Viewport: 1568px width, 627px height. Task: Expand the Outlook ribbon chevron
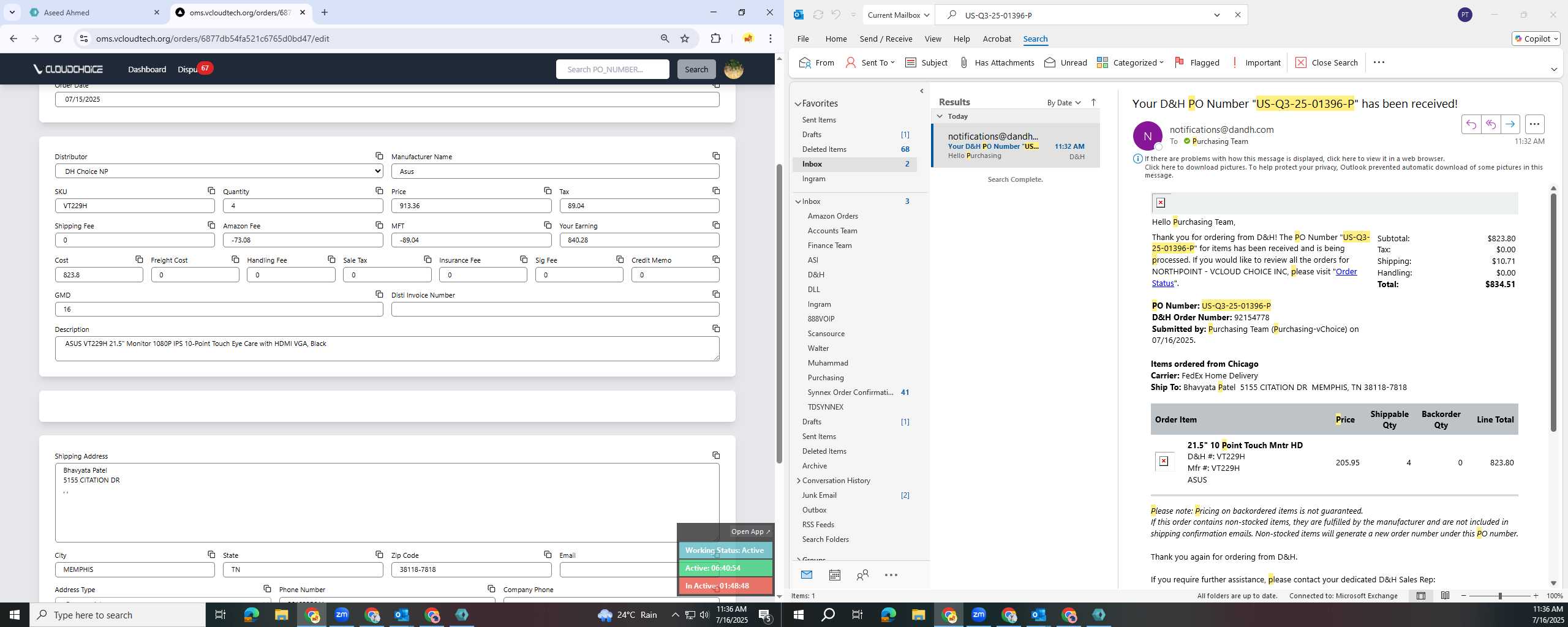pos(1553,69)
